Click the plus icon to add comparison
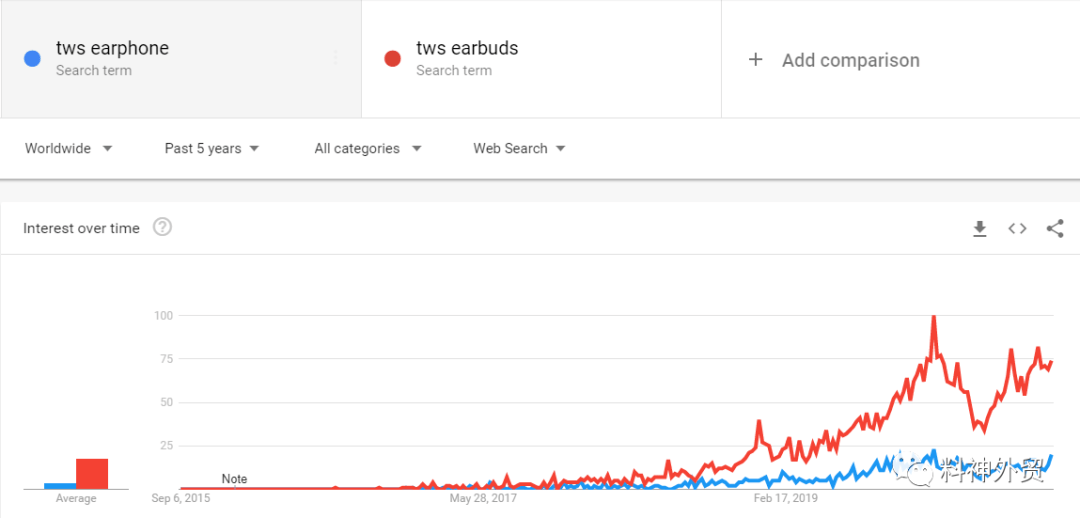 756,60
